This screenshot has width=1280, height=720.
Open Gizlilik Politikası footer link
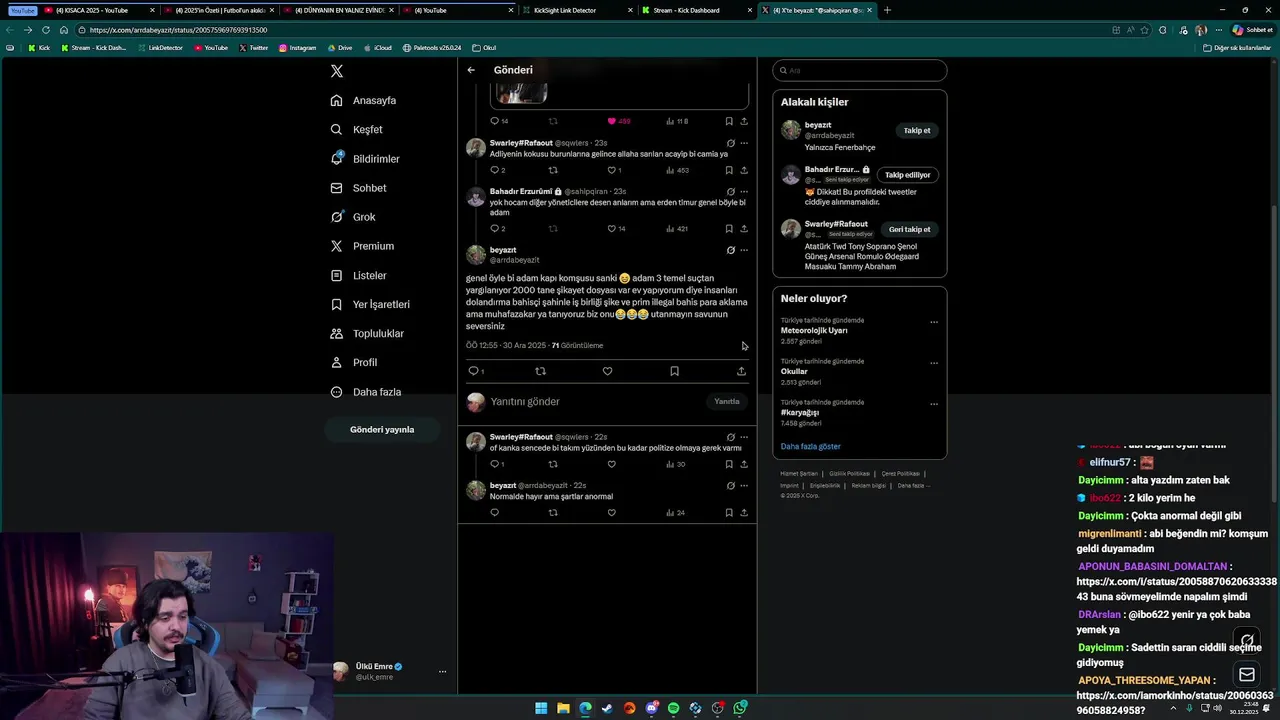pos(849,473)
